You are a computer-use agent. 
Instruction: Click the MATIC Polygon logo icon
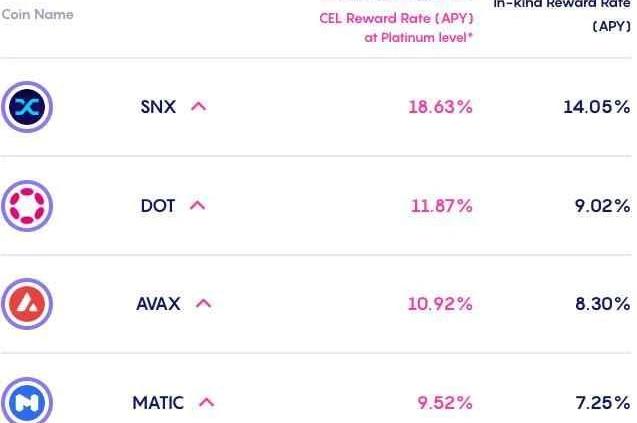[27, 402]
